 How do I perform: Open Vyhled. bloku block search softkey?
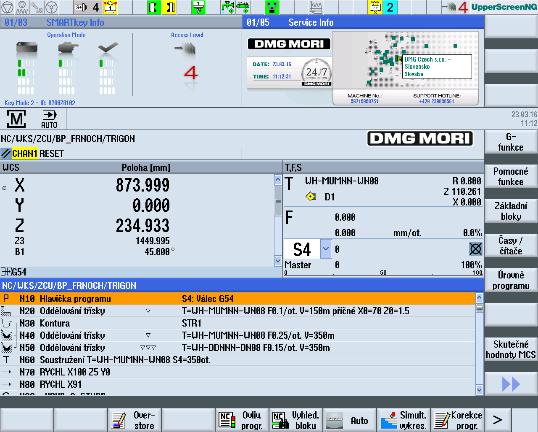pyautogui.click(x=296, y=420)
